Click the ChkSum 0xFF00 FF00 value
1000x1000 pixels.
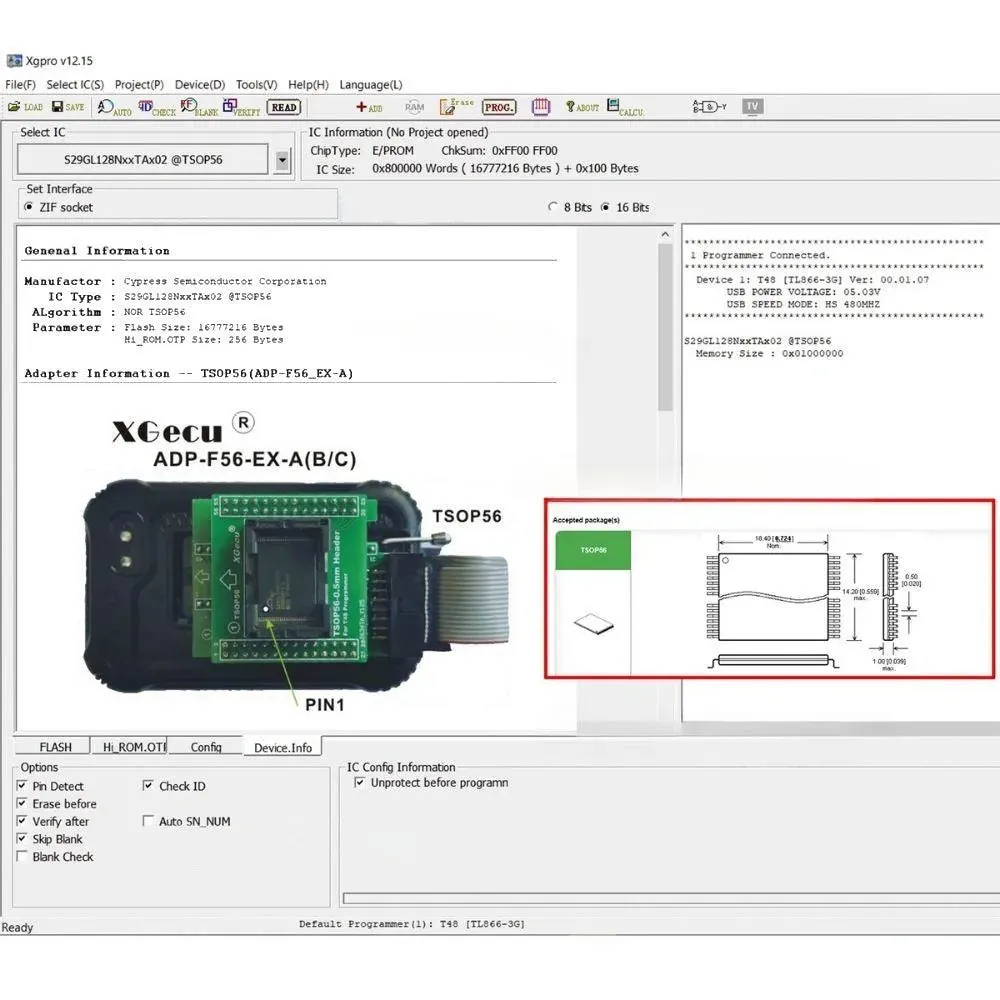coord(524,151)
